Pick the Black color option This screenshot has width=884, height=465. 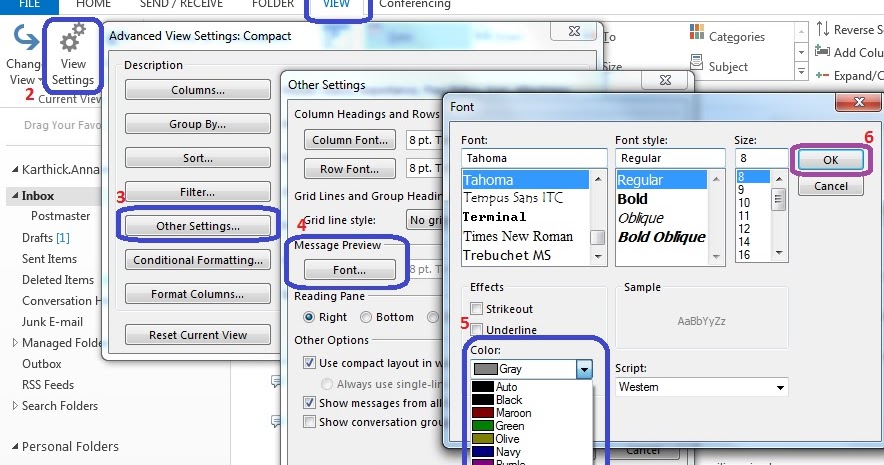pos(532,400)
